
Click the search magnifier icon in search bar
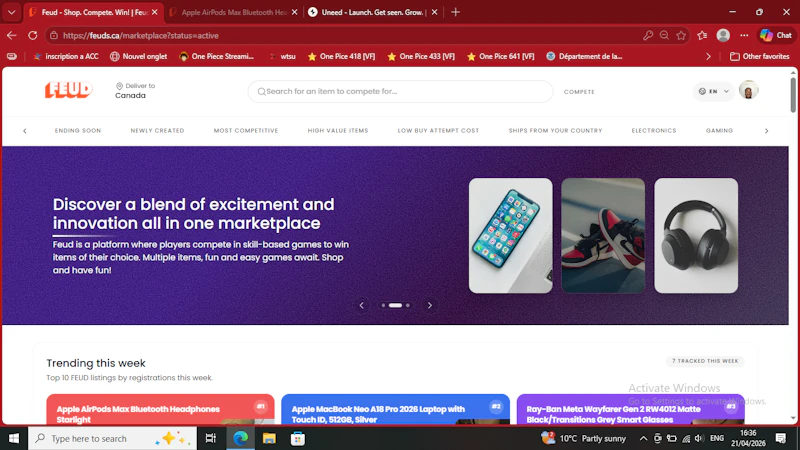coord(261,91)
